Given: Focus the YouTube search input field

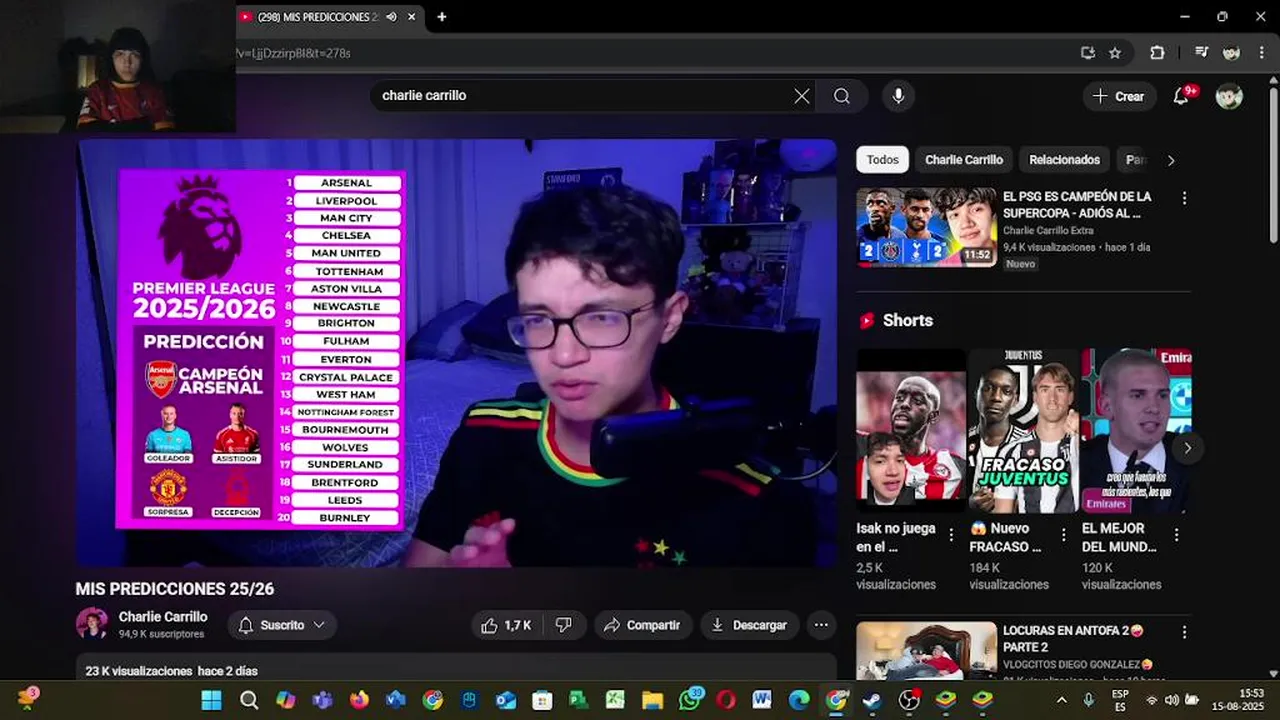Looking at the screenshot, I should pyautogui.click(x=584, y=96).
